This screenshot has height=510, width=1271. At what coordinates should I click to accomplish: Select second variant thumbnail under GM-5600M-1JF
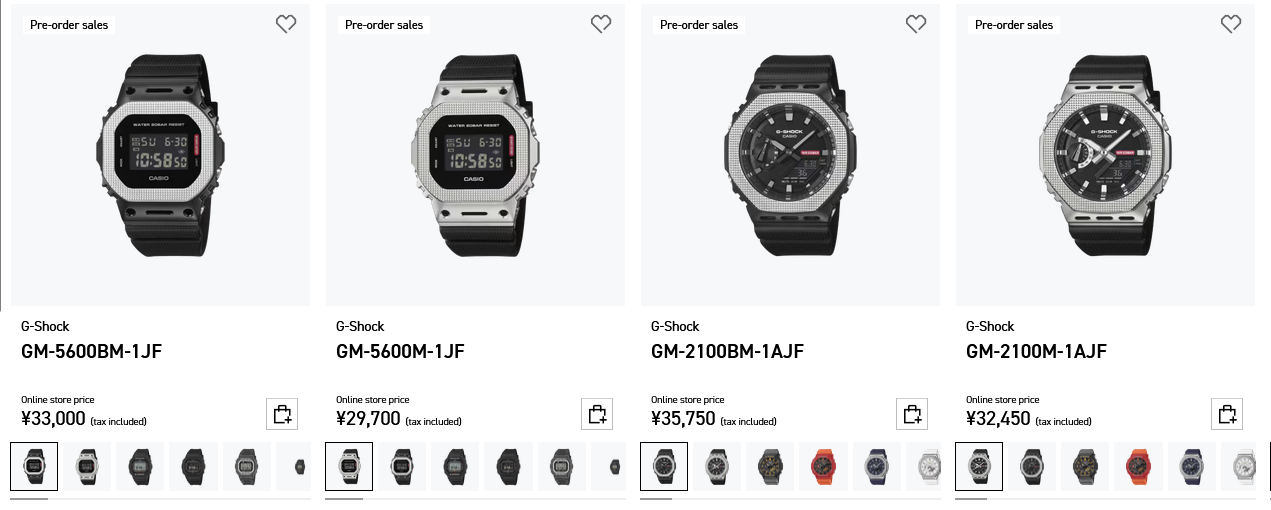click(401, 466)
